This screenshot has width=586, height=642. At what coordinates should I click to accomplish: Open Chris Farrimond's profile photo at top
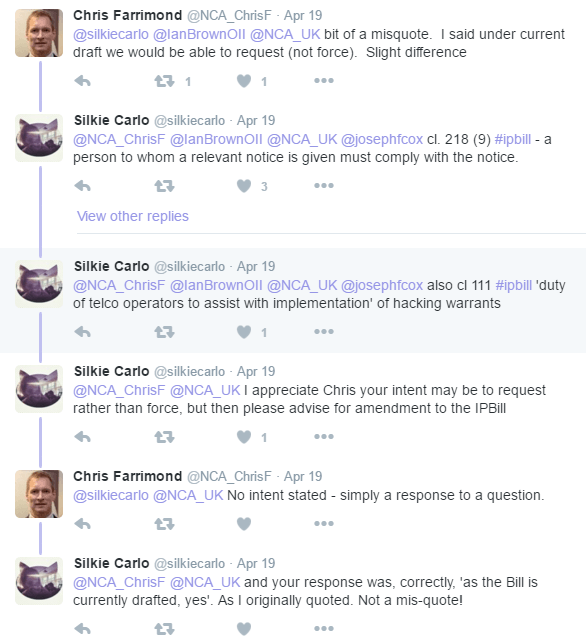pyautogui.click(x=39, y=33)
